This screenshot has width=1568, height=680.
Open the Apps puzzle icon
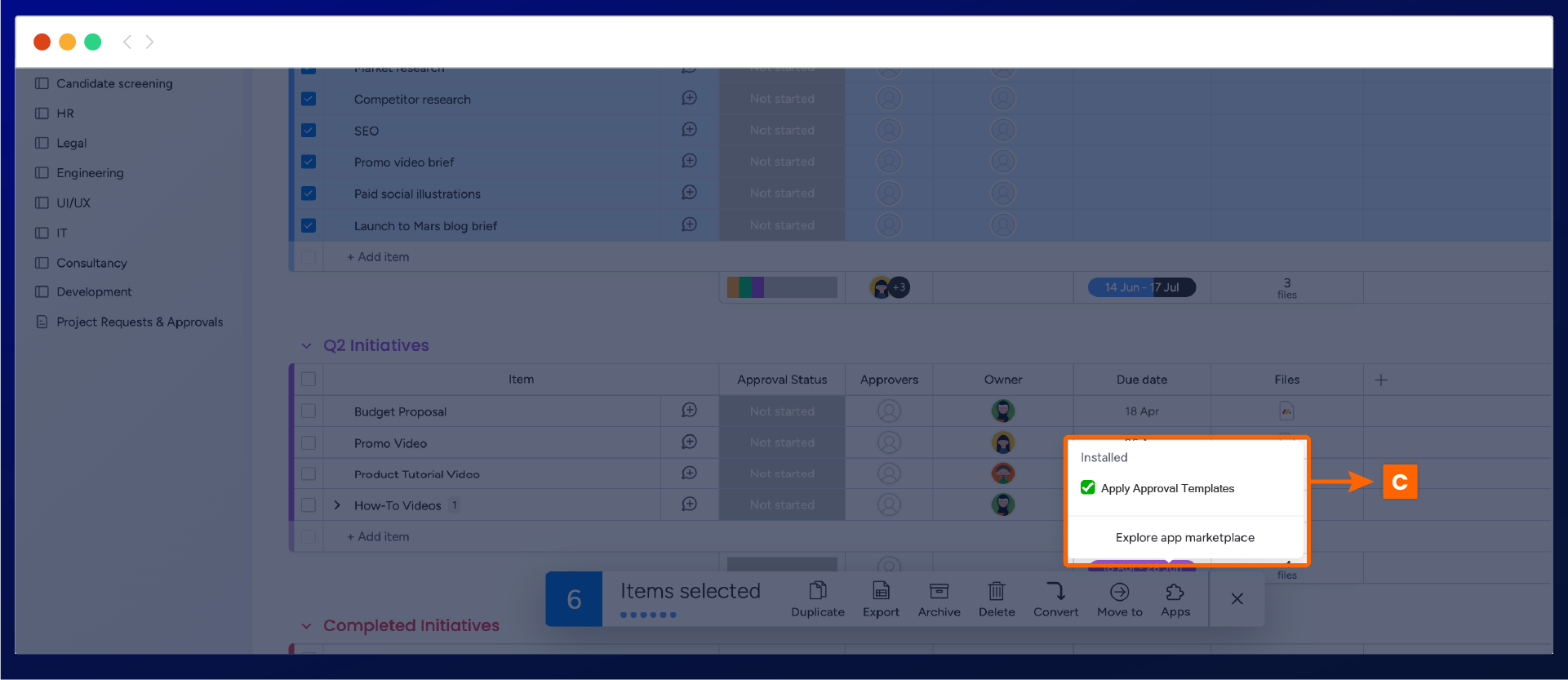[1175, 591]
